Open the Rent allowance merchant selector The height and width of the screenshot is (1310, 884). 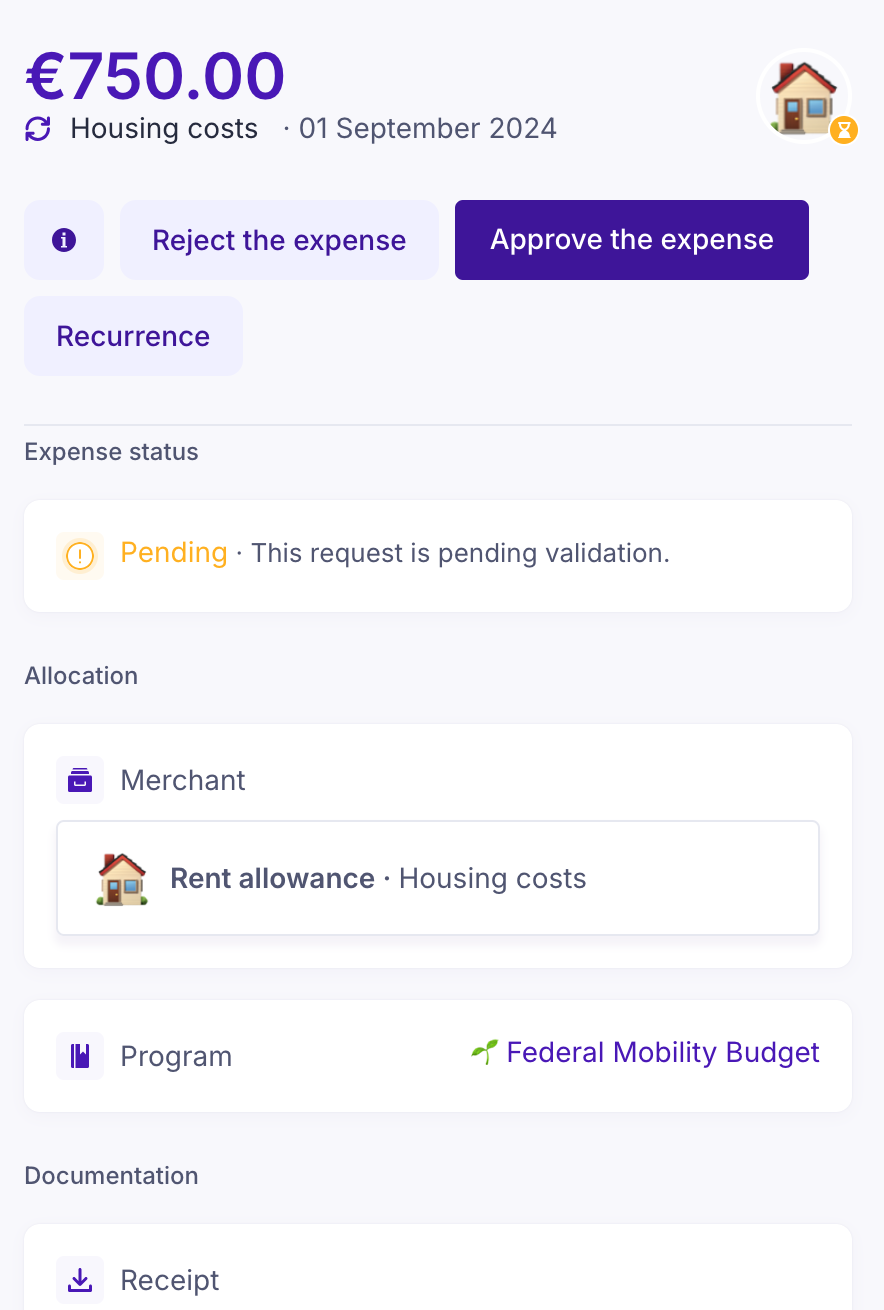pos(438,878)
